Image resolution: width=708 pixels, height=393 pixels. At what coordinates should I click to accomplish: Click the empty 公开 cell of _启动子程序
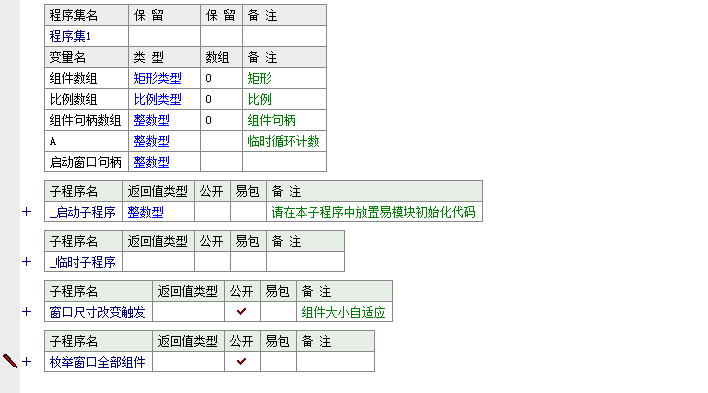tap(212, 212)
